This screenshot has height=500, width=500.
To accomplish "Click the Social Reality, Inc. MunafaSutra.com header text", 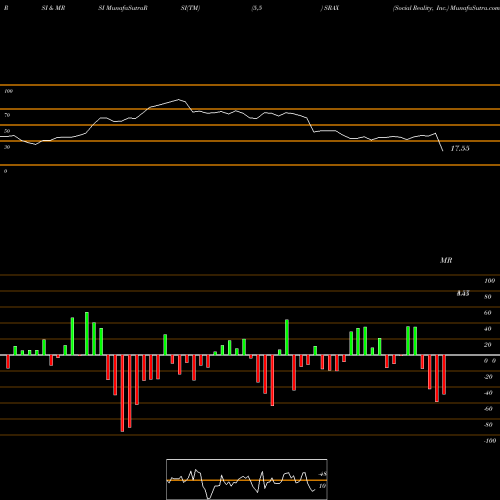I will click(x=446, y=8).
